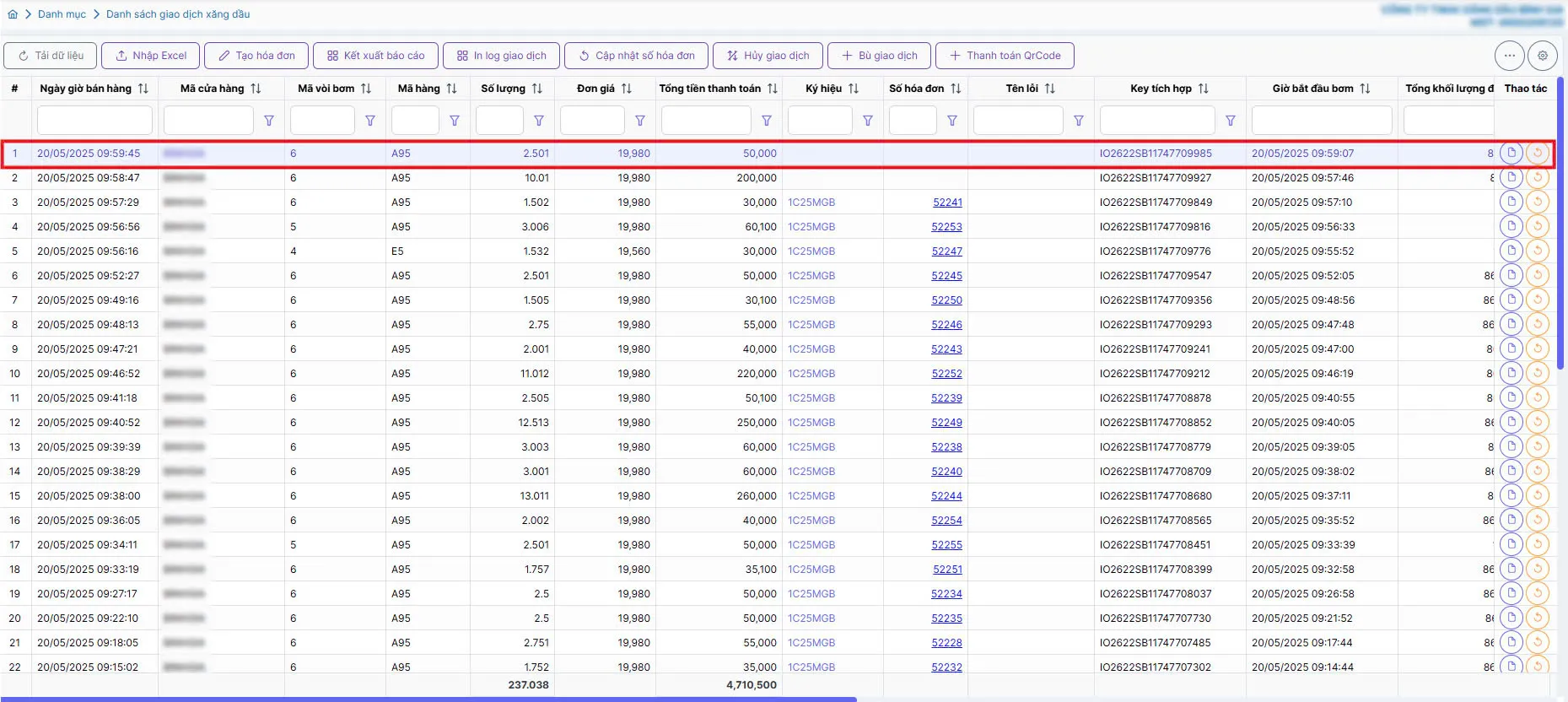Click the horizontal scrollbar at bottom
This screenshot has width=1568, height=702.
tap(428, 699)
